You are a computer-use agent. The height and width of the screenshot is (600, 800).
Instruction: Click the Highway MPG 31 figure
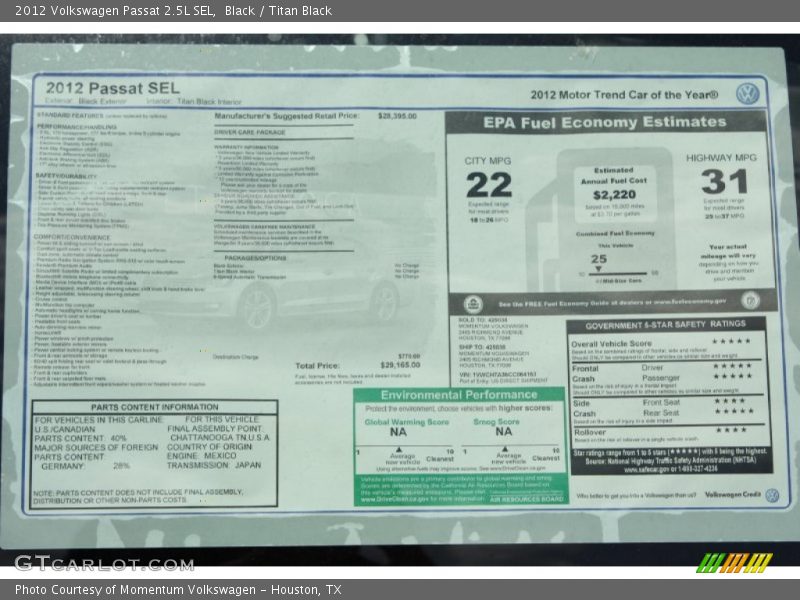tap(724, 181)
